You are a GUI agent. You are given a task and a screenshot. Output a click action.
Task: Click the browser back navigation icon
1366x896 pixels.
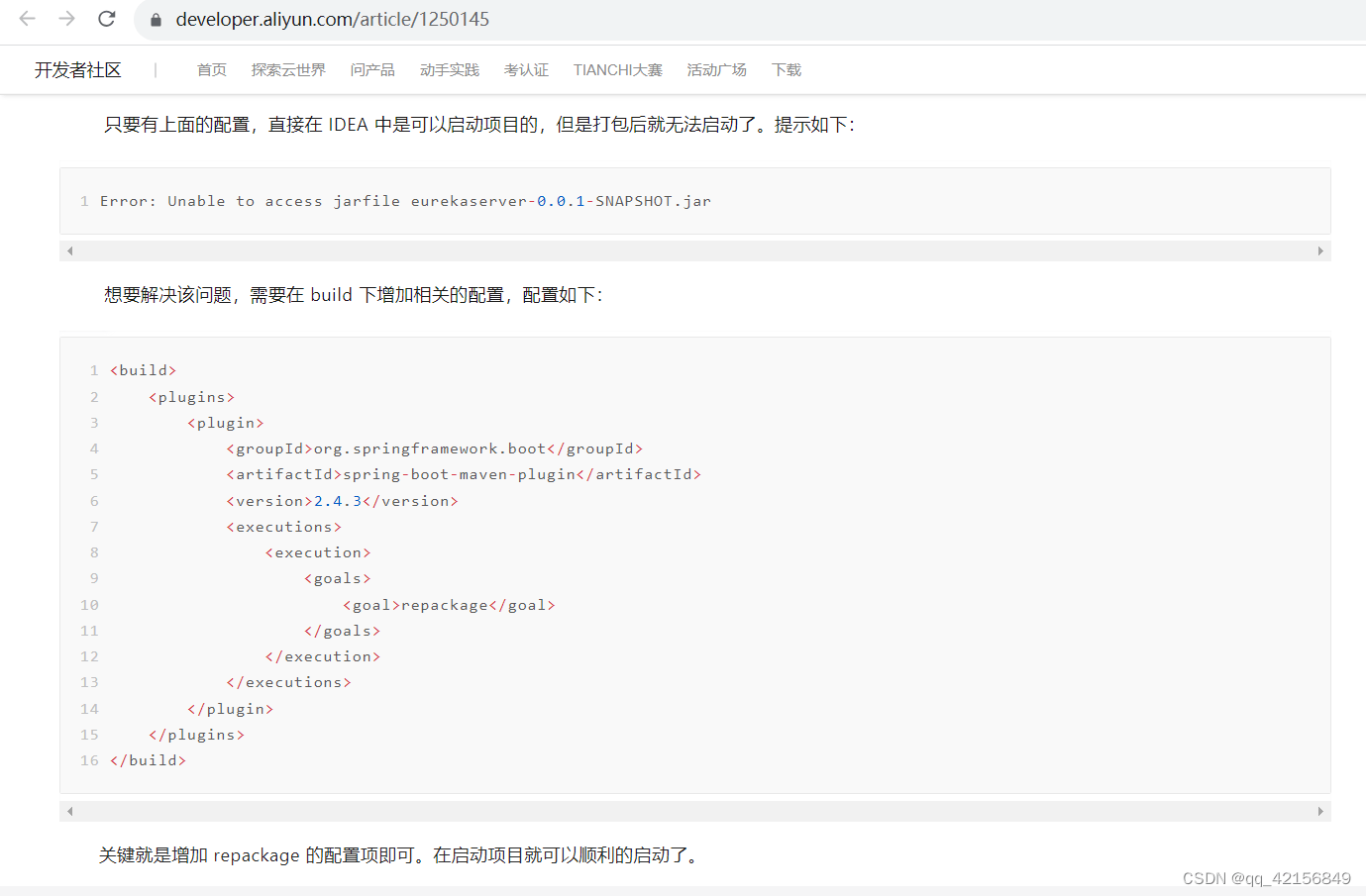[x=26, y=19]
